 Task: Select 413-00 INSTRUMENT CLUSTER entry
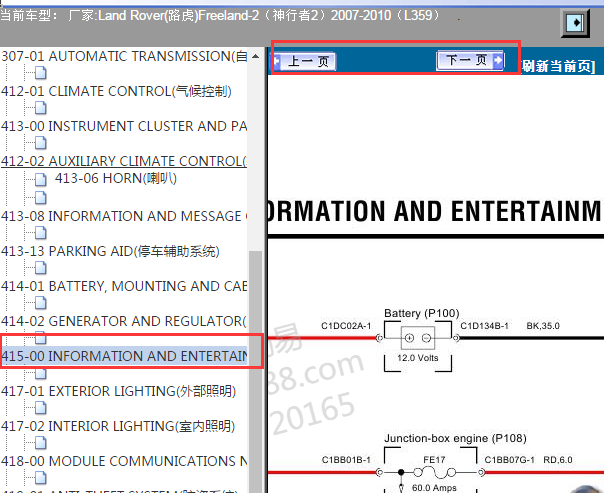click(124, 126)
